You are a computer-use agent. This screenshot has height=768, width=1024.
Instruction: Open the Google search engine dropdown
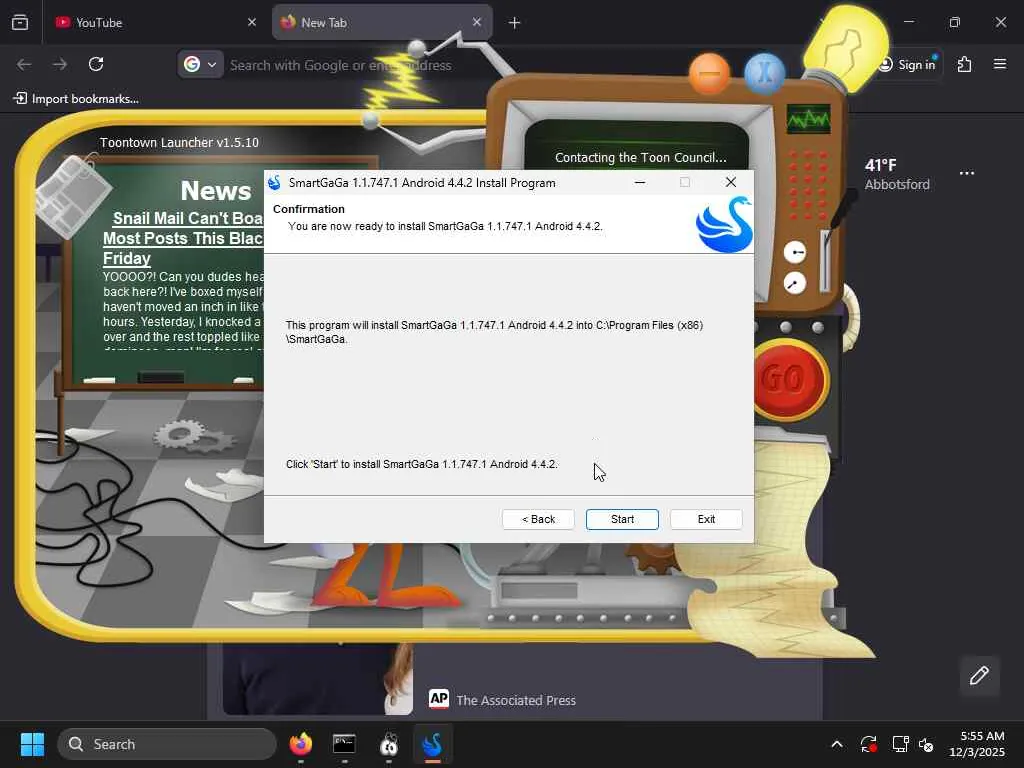tap(200, 65)
